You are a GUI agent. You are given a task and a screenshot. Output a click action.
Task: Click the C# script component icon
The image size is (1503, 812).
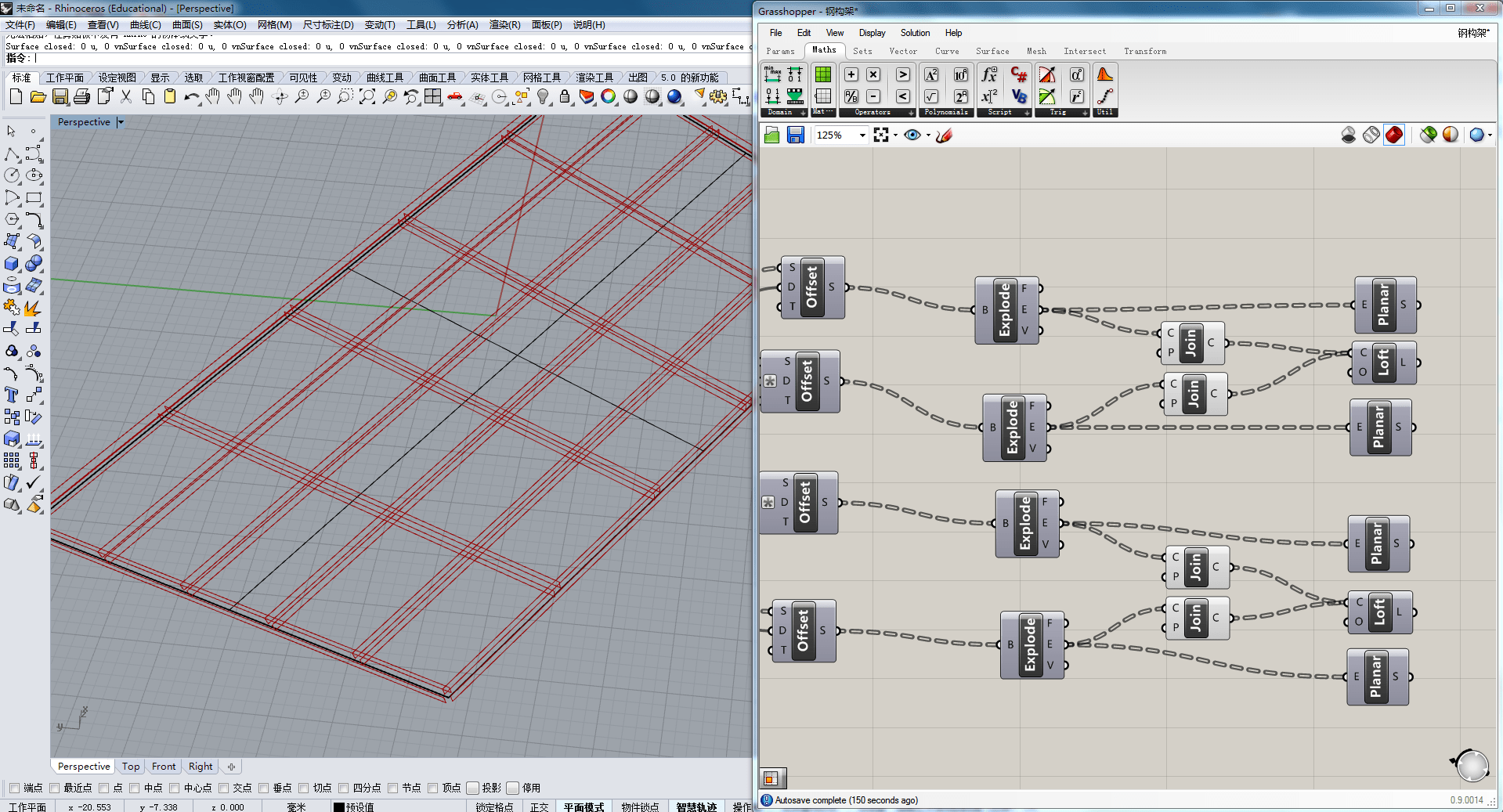(1018, 74)
